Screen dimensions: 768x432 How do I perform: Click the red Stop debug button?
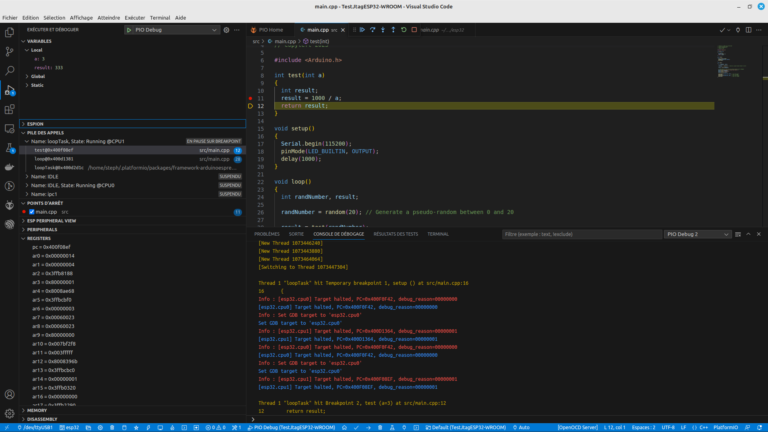(x=415, y=30)
